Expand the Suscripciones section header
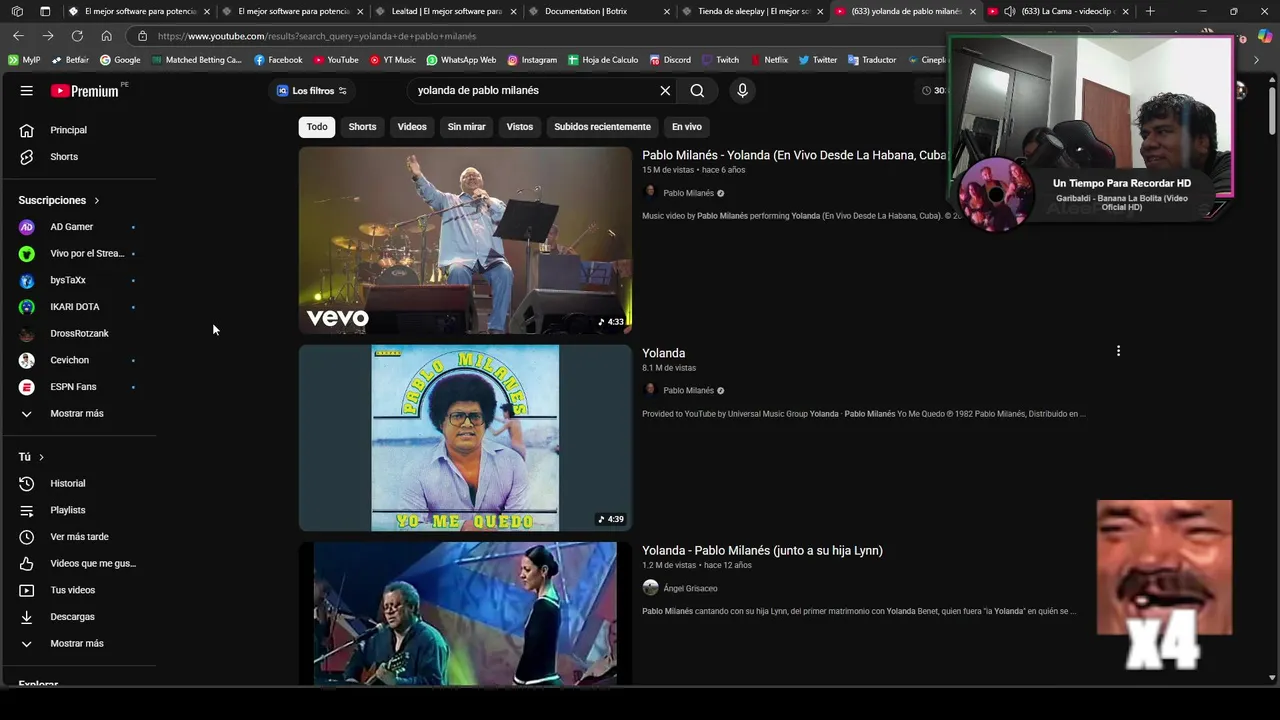The width and height of the screenshot is (1280, 720). (x=59, y=200)
